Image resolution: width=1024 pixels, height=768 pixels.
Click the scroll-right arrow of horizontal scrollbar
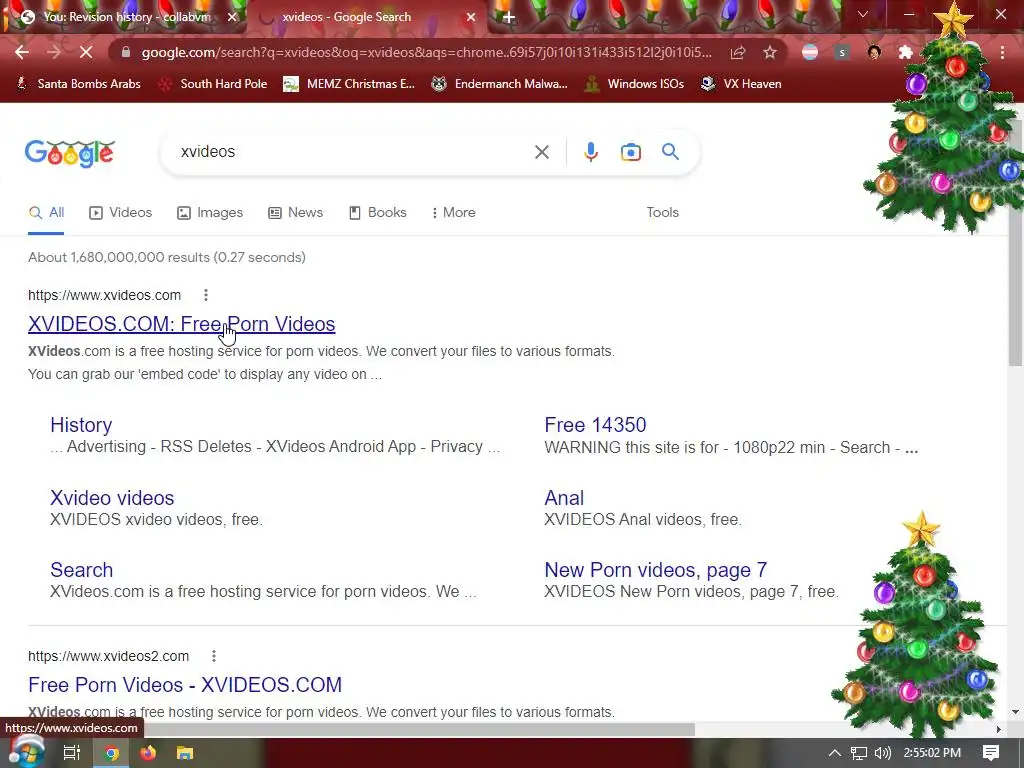[x=998, y=729]
